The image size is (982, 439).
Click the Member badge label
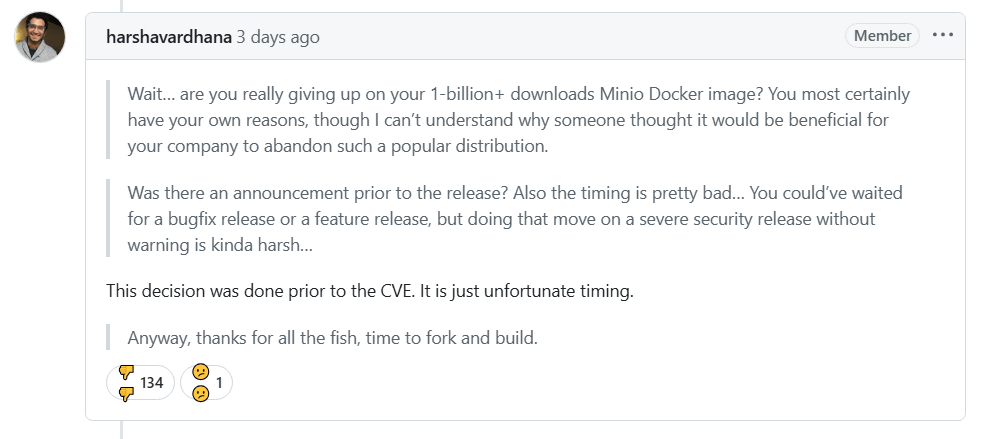(882, 36)
